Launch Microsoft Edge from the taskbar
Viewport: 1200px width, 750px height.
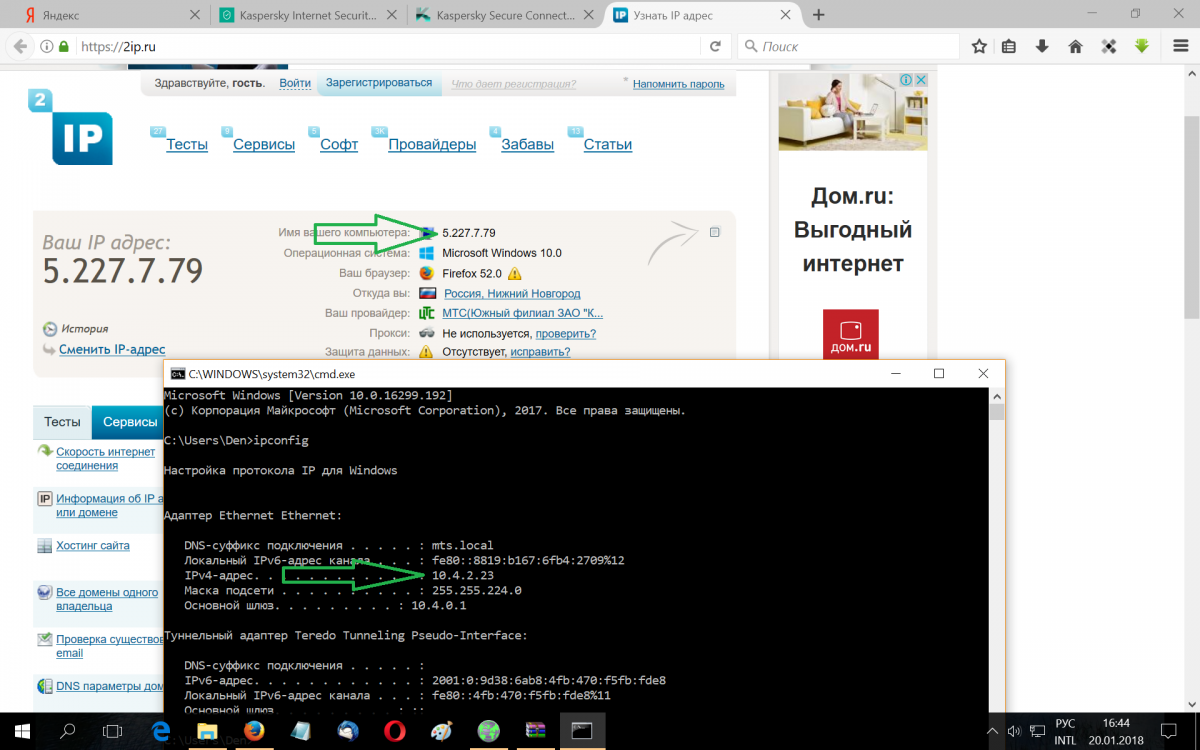click(160, 731)
